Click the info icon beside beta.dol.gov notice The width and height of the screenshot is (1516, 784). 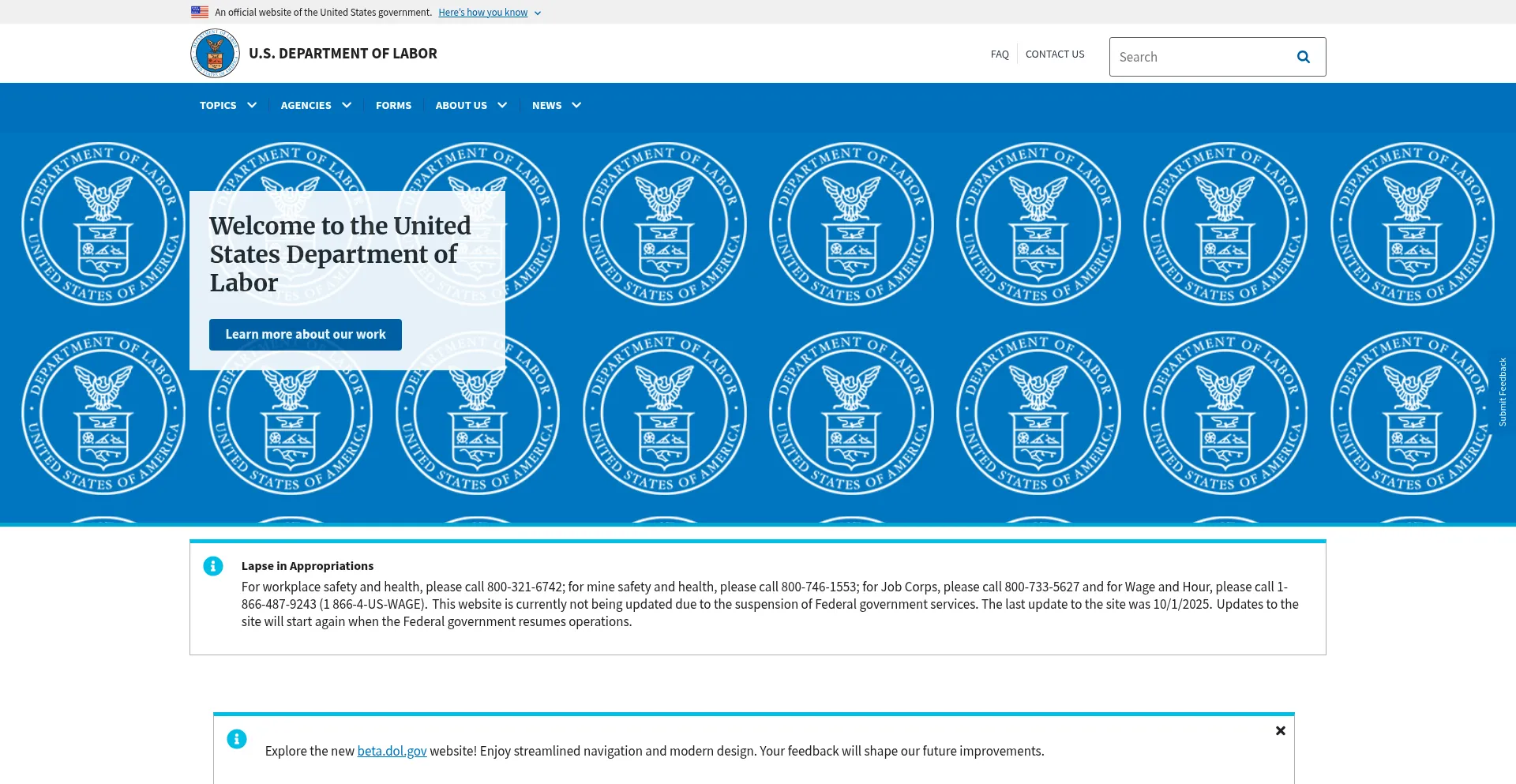tap(237, 739)
